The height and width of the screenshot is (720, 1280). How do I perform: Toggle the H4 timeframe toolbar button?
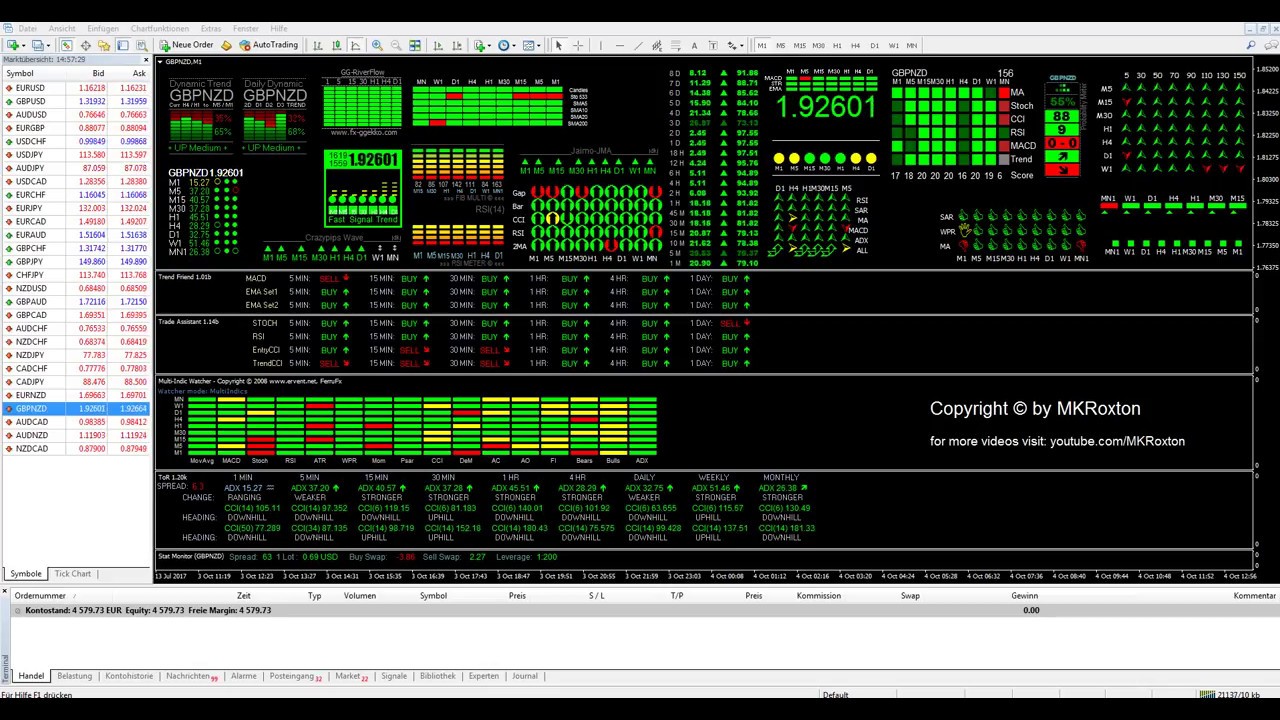point(855,45)
